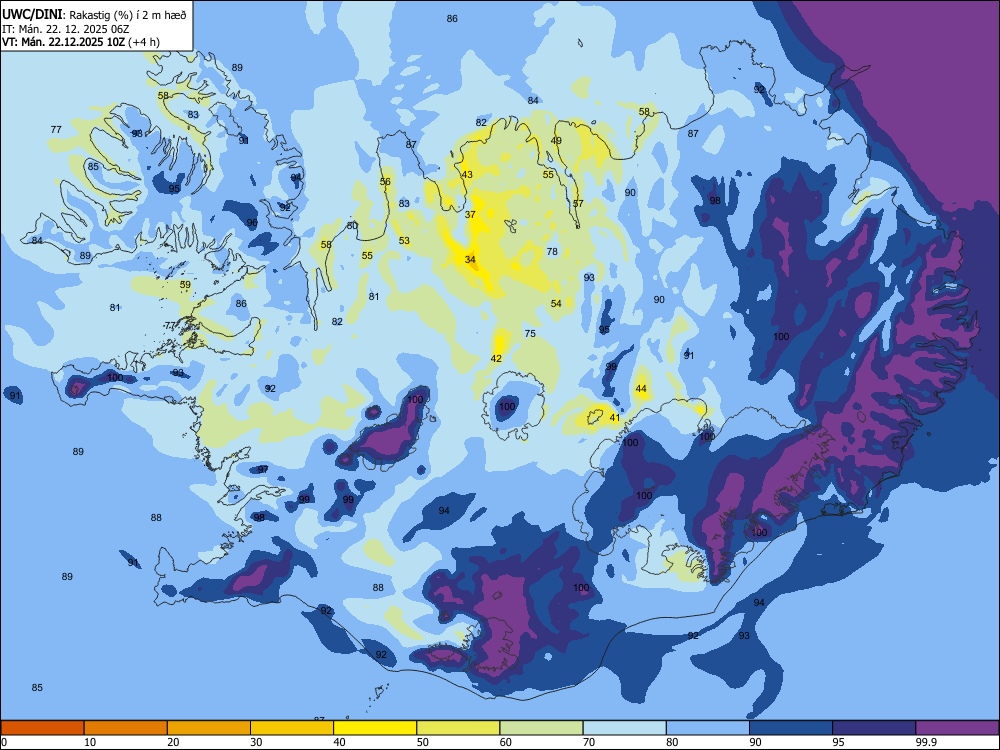Click the humidity value 78 on the map
Viewport: 1000px width, 750px height.
click(552, 252)
